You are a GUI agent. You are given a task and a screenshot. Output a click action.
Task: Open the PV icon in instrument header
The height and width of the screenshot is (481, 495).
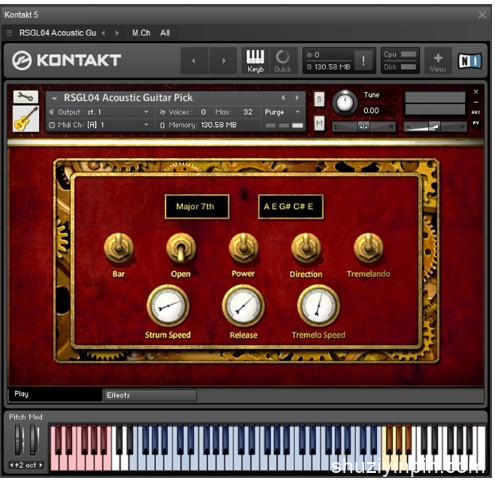(x=476, y=123)
